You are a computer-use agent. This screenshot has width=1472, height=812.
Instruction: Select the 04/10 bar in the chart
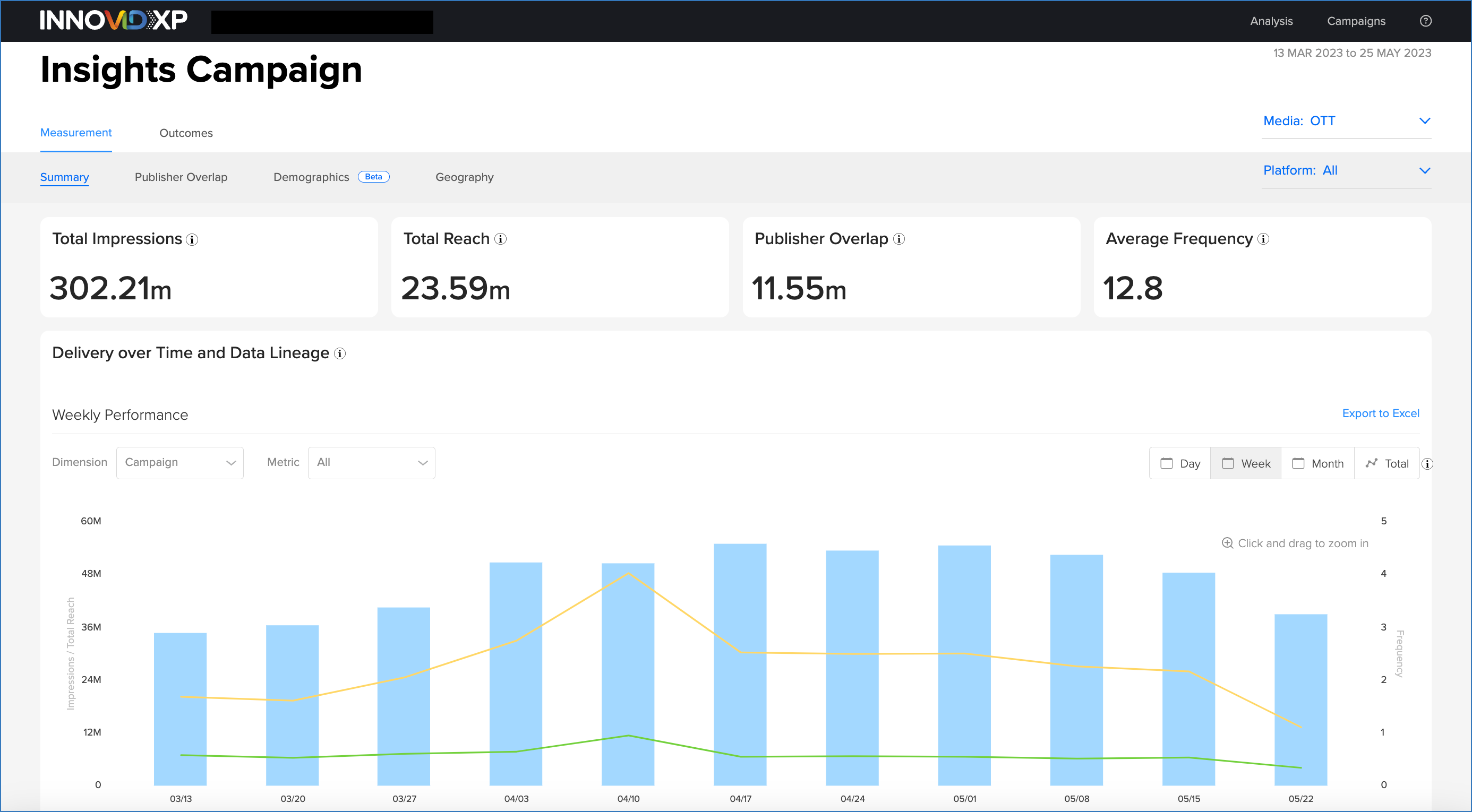click(x=629, y=674)
